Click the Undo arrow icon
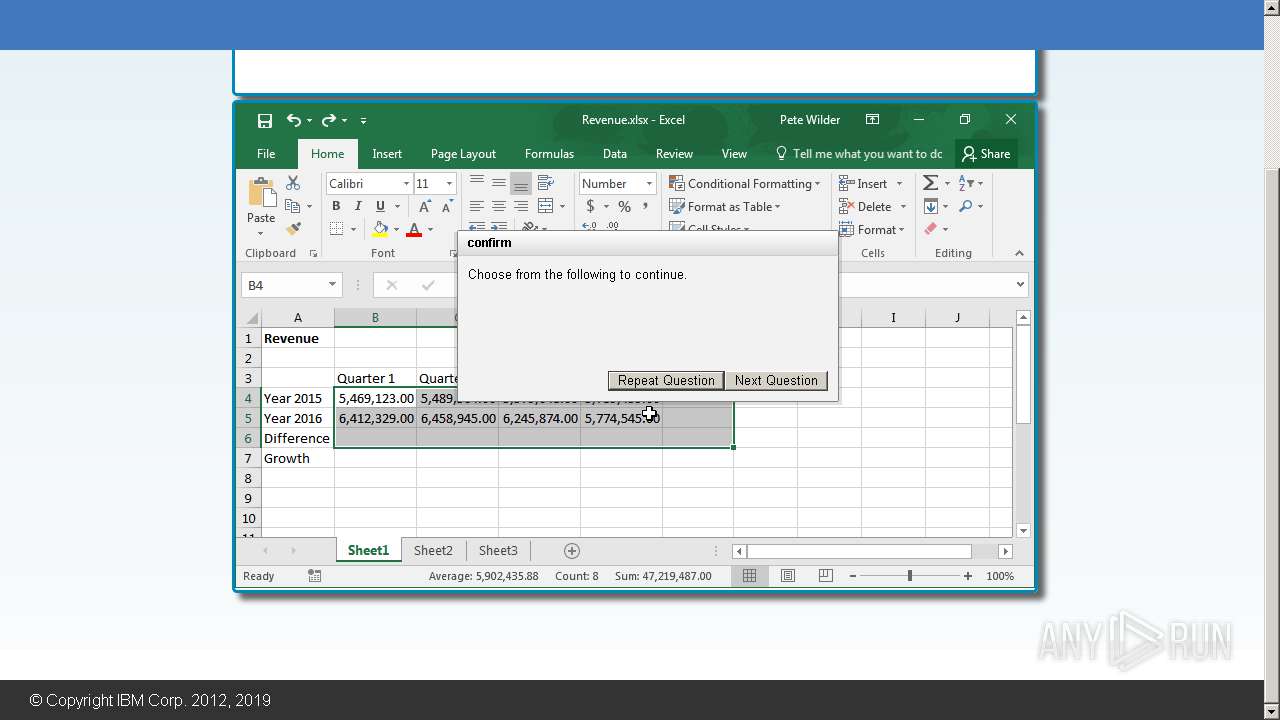Viewport: 1280px width, 720px height. [x=293, y=120]
